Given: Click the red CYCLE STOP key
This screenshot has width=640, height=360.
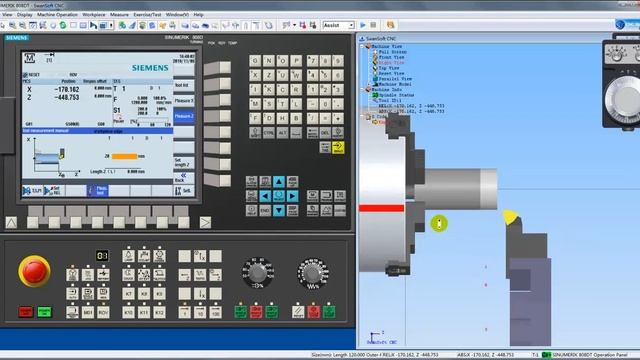Looking at the screenshot, I should [x=313, y=312].
